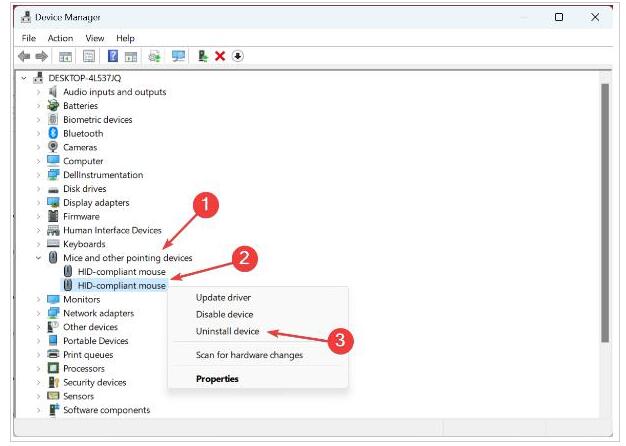Expand the Network adapters category
This screenshot has height=446, width=626.
tap(39, 313)
